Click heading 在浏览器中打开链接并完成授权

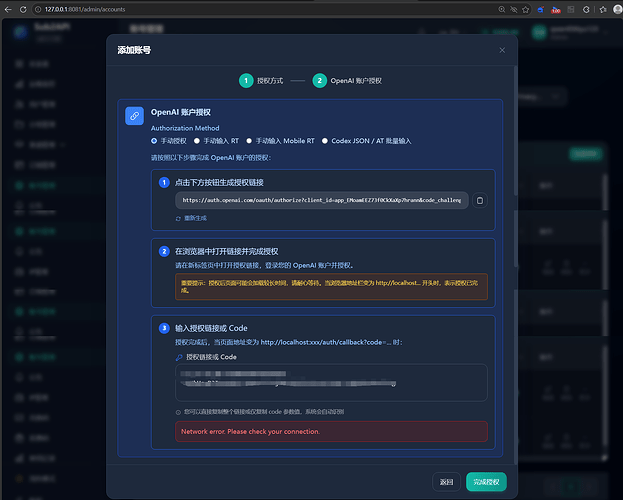point(226,251)
